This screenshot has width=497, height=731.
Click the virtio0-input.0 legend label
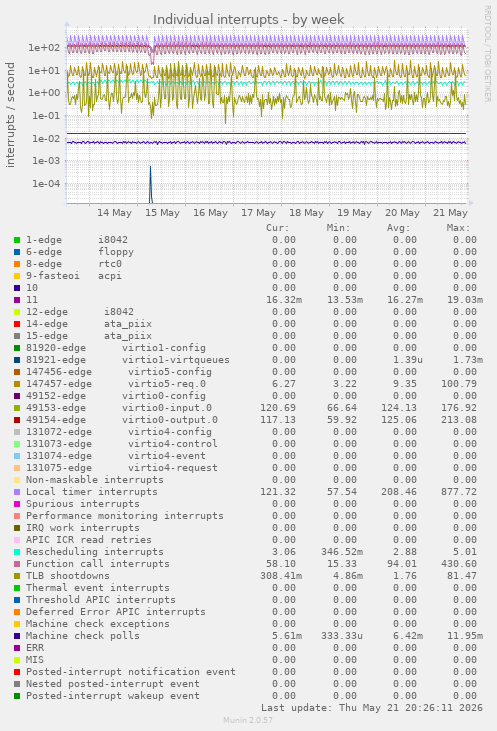click(x=167, y=408)
